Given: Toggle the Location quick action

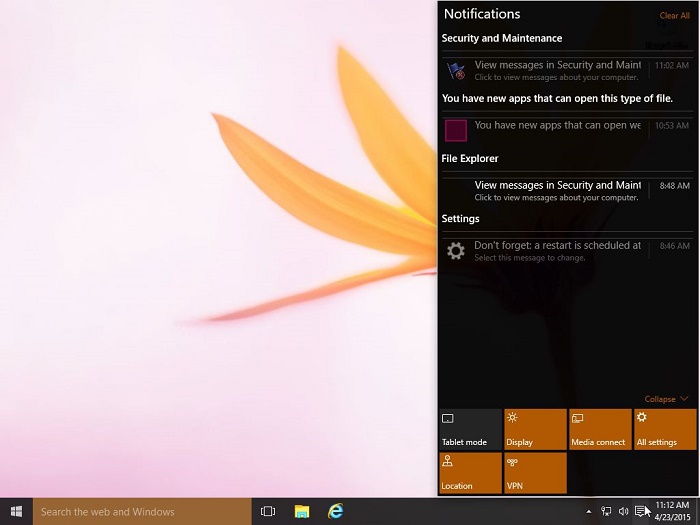Looking at the screenshot, I should pyautogui.click(x=471, y=473).
